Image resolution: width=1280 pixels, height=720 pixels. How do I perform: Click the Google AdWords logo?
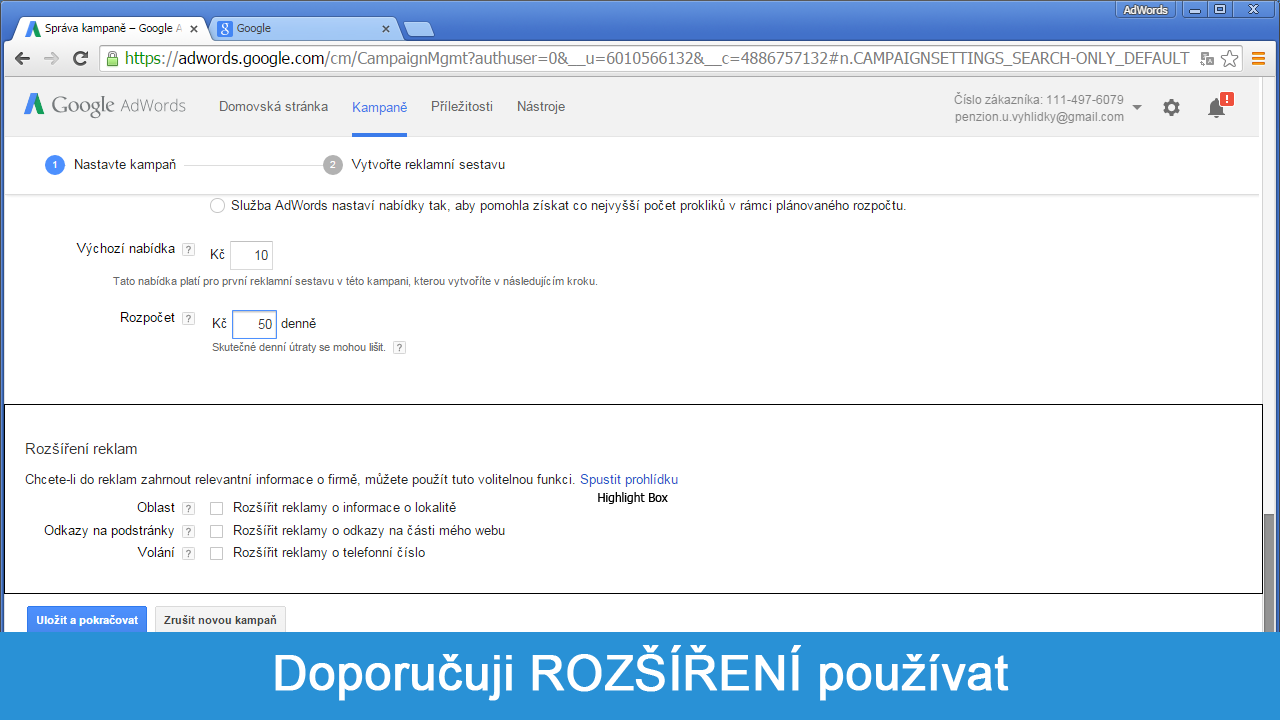[105, 105]
